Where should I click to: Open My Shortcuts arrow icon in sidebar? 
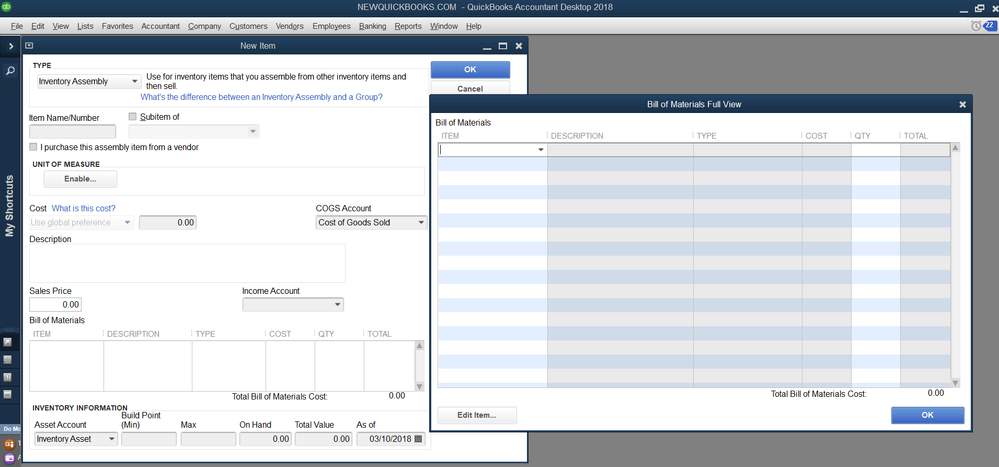(8, 342)
